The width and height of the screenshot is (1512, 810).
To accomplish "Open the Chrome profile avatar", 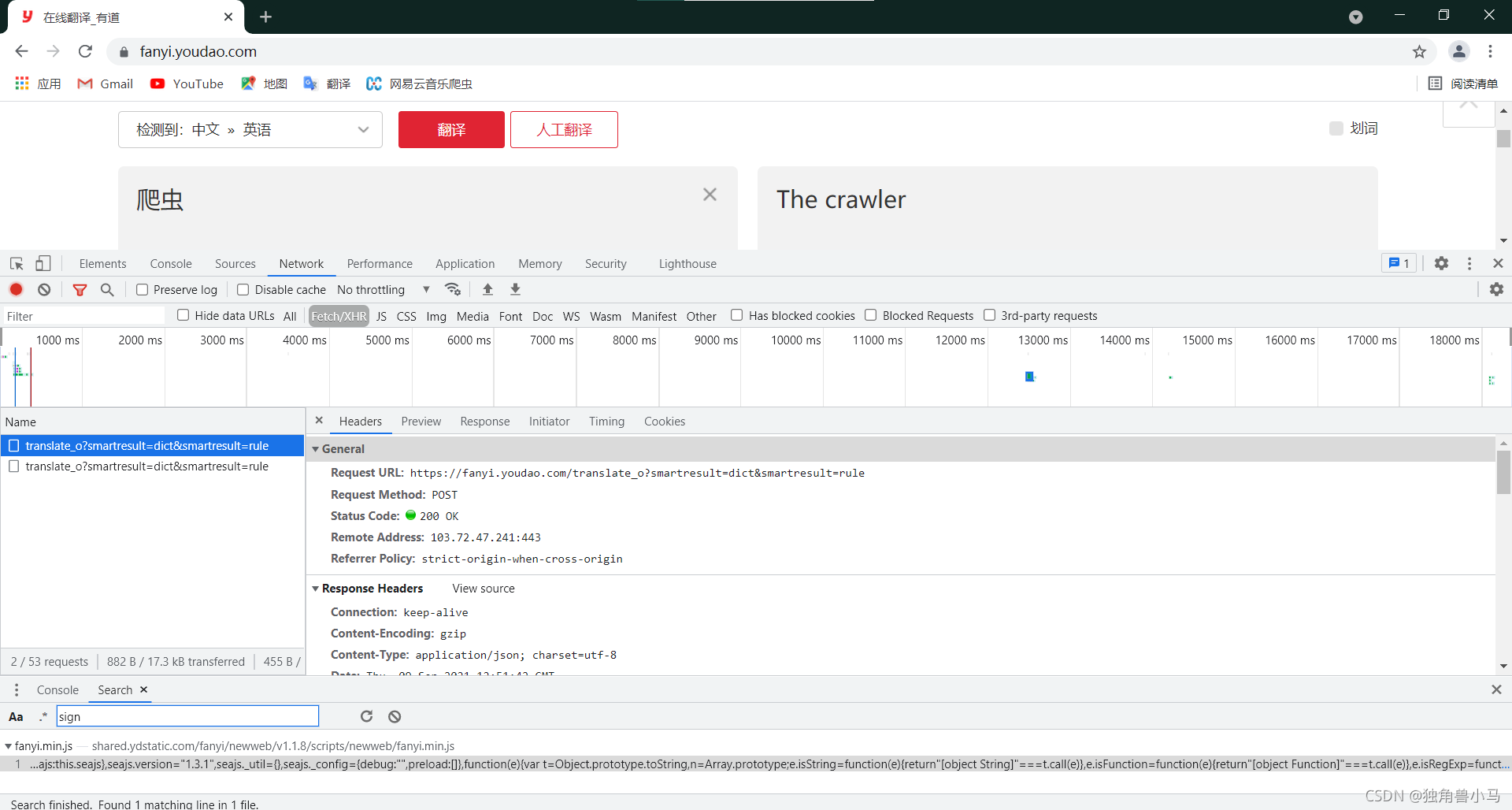I will [1458, 52].
